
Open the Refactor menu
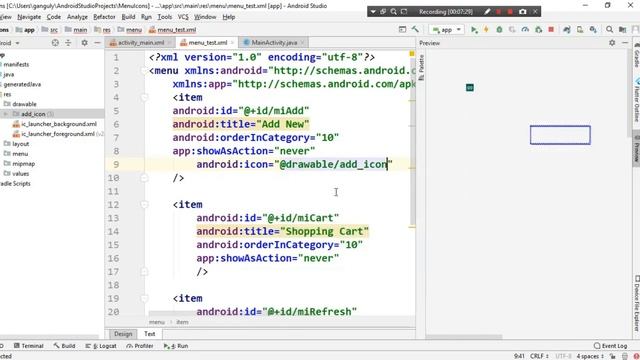pos(104,17)
